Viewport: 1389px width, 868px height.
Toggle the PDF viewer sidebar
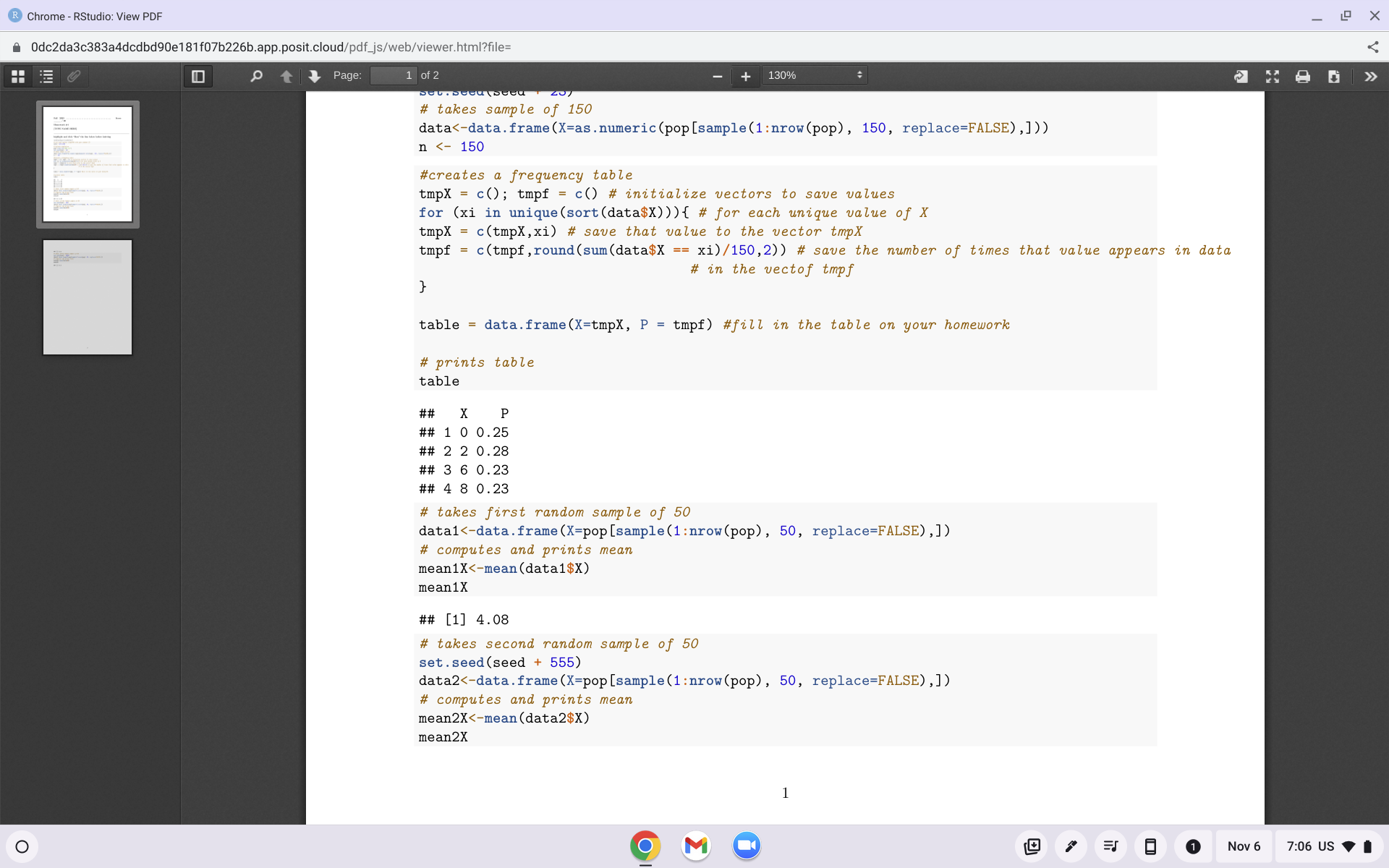click(197, 76)
